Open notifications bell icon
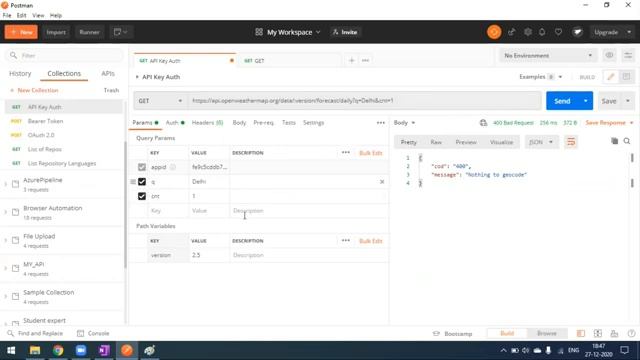The image size is (640, 360). pos(542,32)
